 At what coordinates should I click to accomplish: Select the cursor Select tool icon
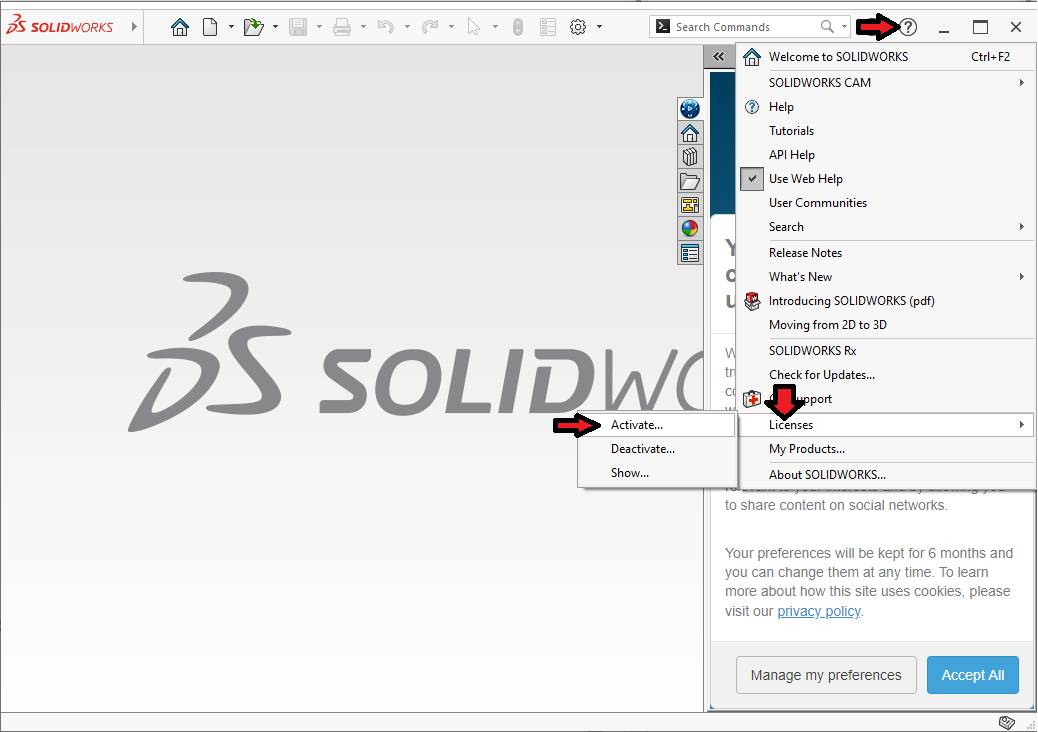(473, 27)
